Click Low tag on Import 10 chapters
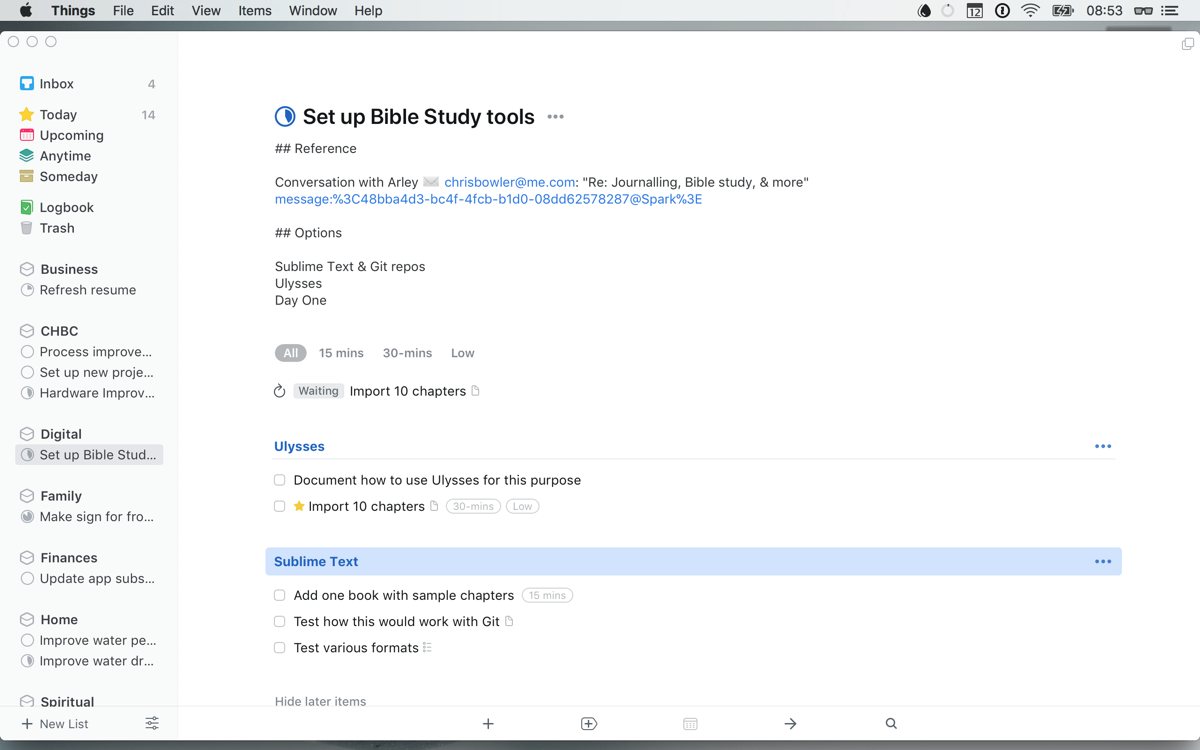 [x=522, y=506]
